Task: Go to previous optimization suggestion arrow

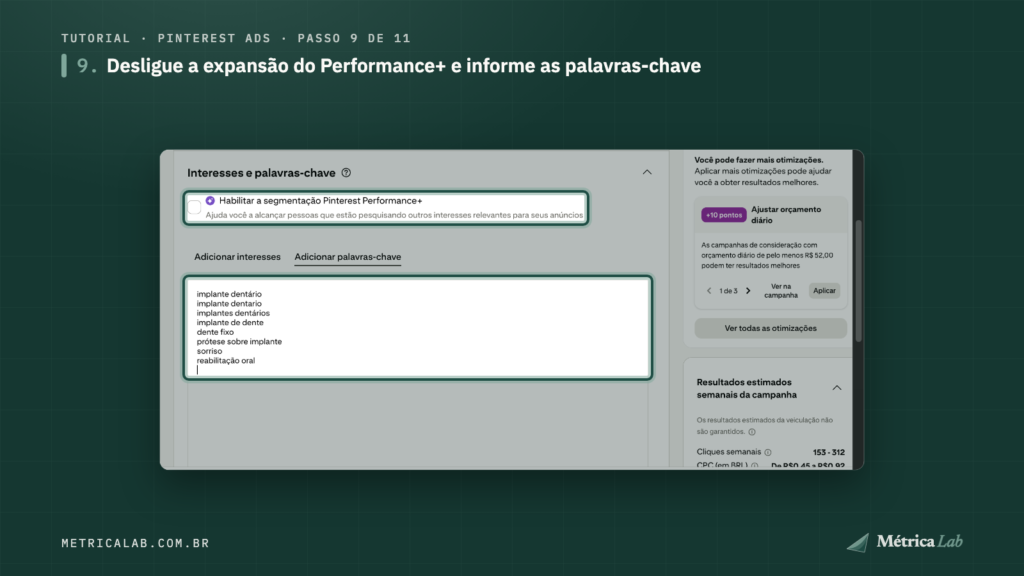Action: tap(709, 291)
